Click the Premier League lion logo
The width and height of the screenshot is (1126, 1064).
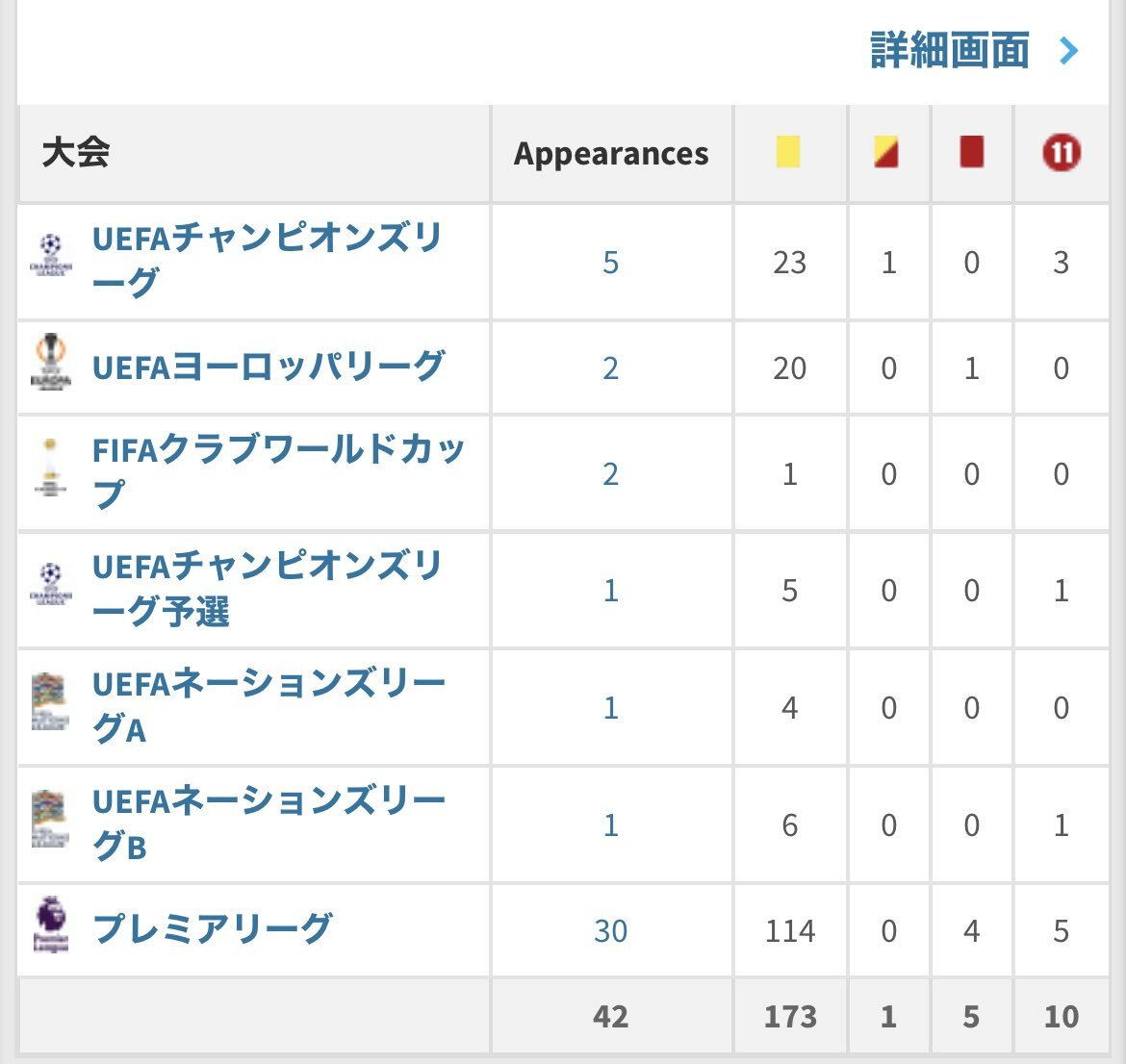pyautogui.click(x=50, y=924)
